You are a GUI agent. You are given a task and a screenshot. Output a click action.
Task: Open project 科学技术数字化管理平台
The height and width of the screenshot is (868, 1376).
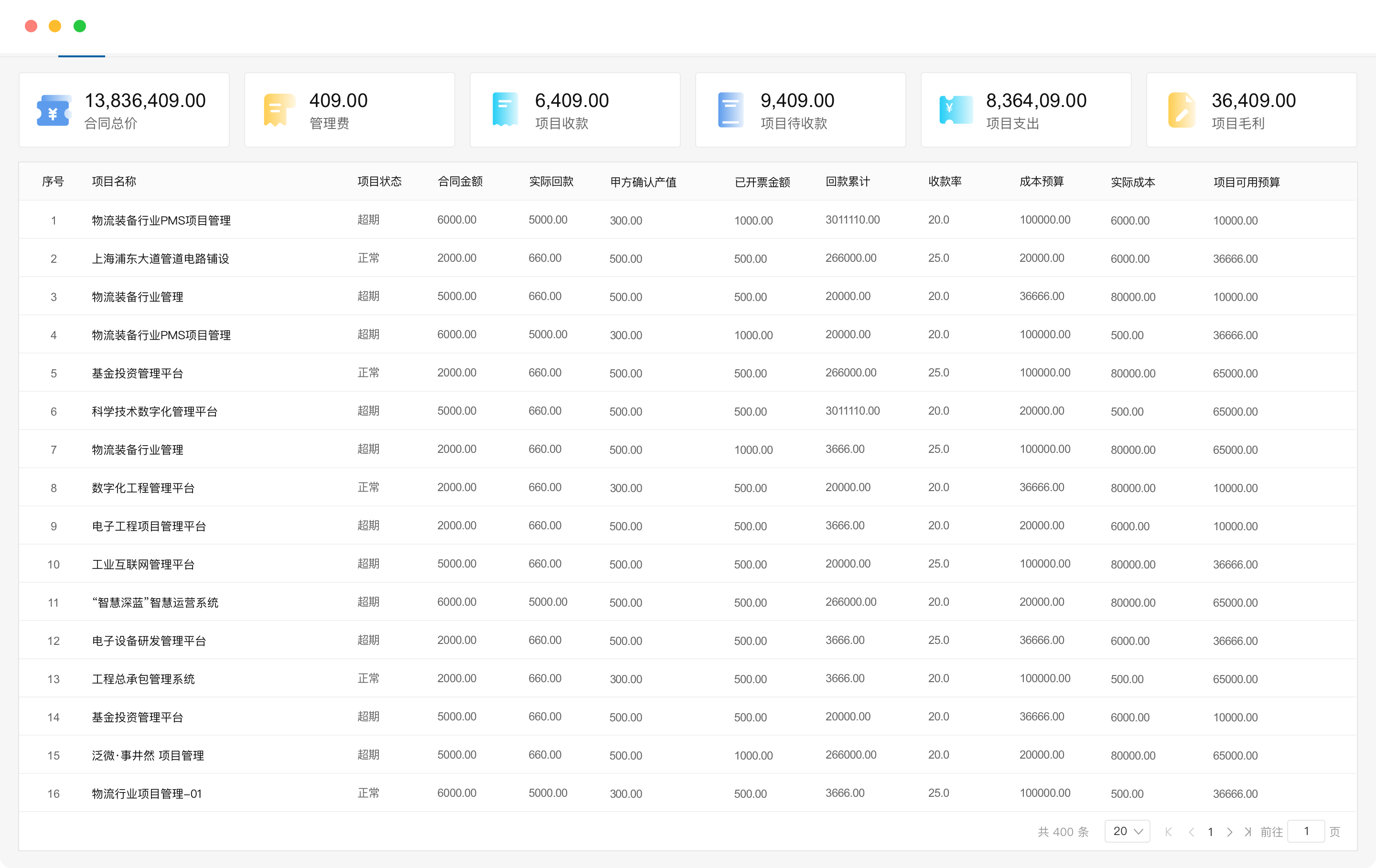click(x=155, y=411)
